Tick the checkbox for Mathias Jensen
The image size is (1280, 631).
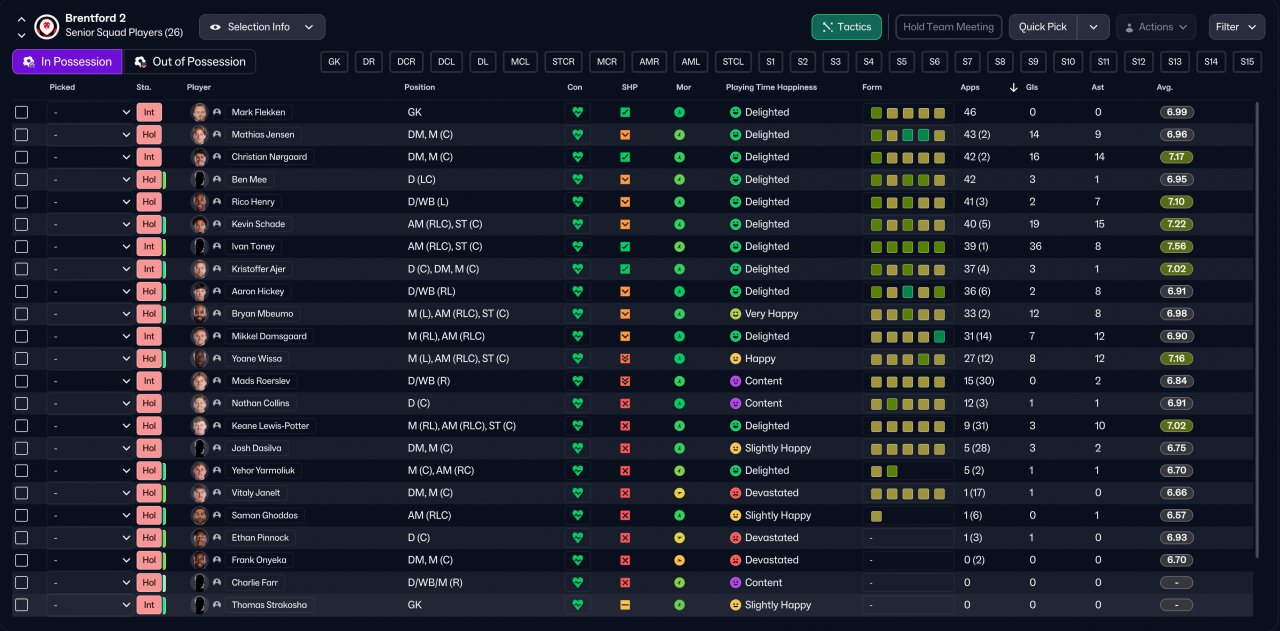pos(22,135)
